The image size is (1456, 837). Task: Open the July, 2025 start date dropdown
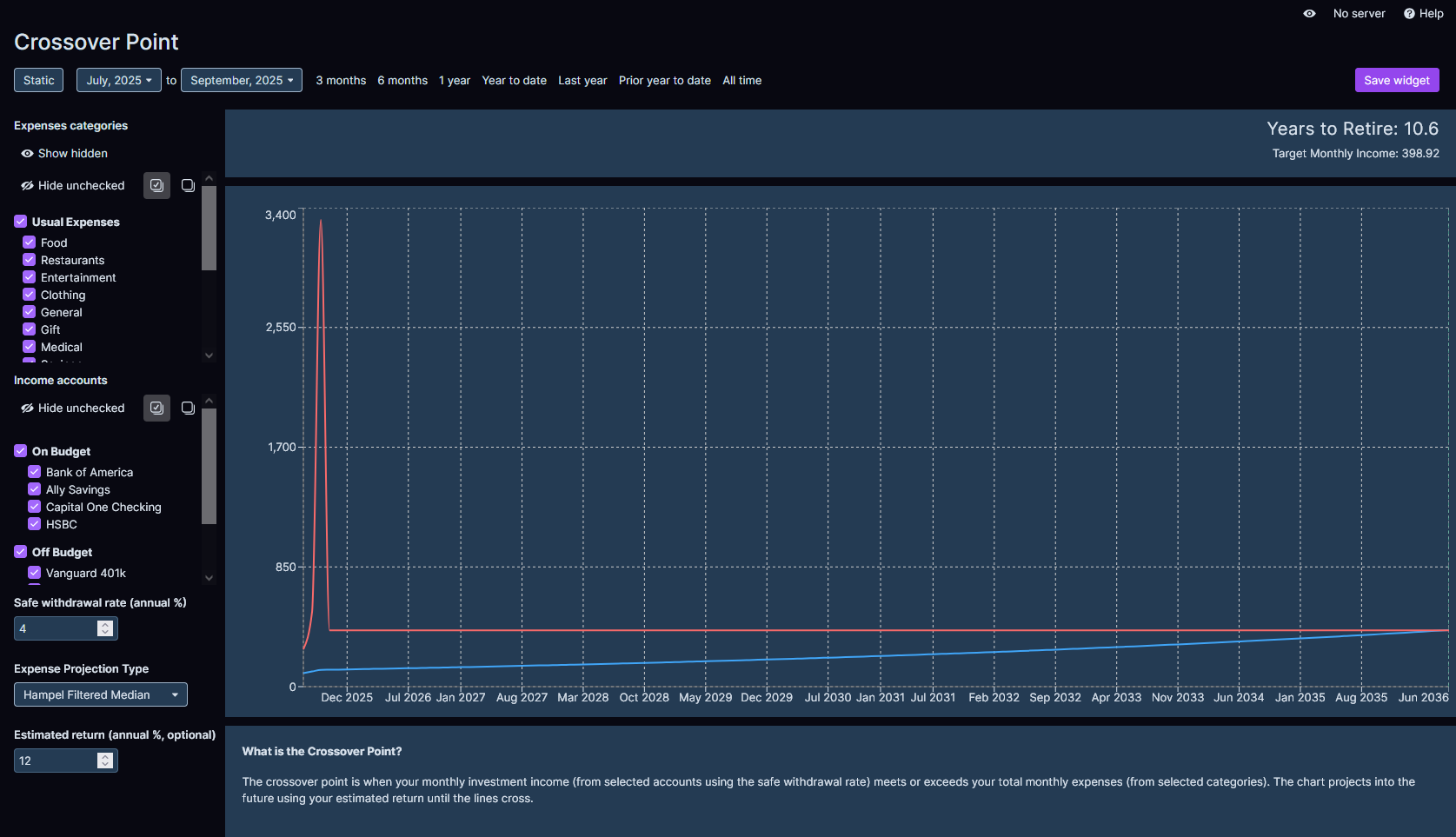(119, 80)
